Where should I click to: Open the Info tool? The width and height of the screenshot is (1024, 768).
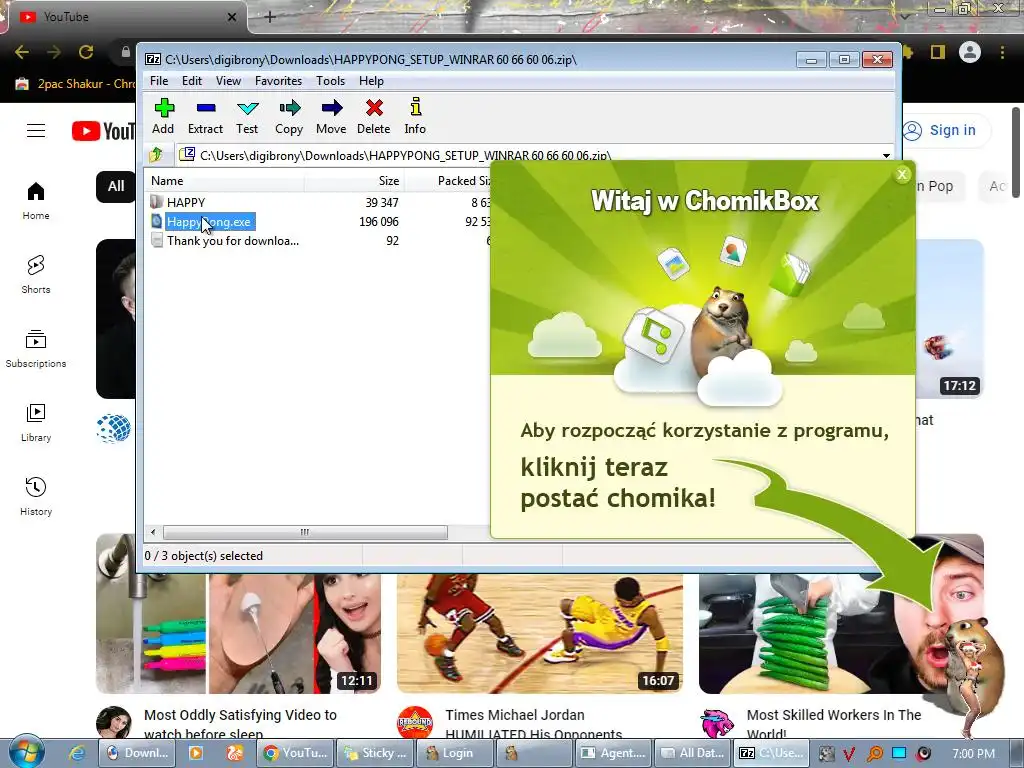[x=415, y=116]
